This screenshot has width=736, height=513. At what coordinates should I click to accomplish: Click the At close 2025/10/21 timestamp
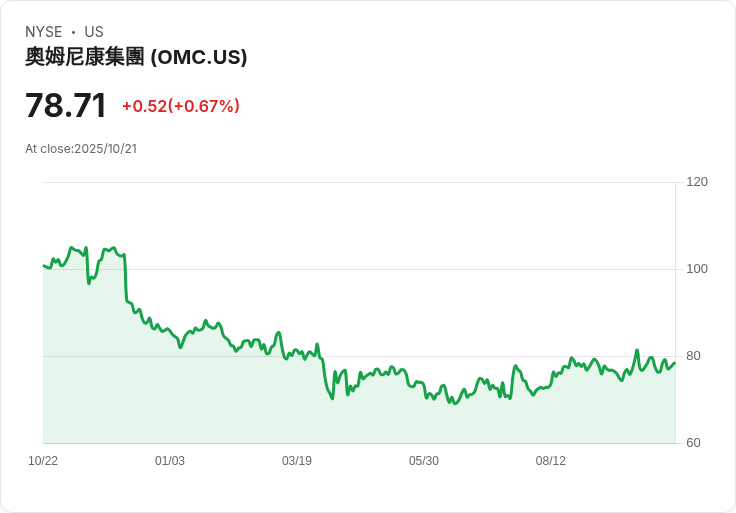coord(81,149)
